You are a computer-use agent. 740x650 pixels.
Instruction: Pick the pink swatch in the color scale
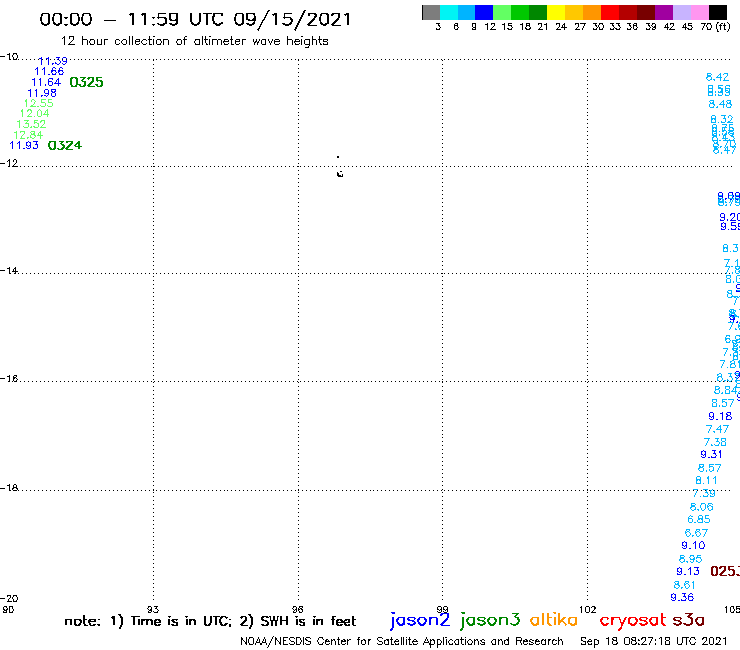point(699,12)
